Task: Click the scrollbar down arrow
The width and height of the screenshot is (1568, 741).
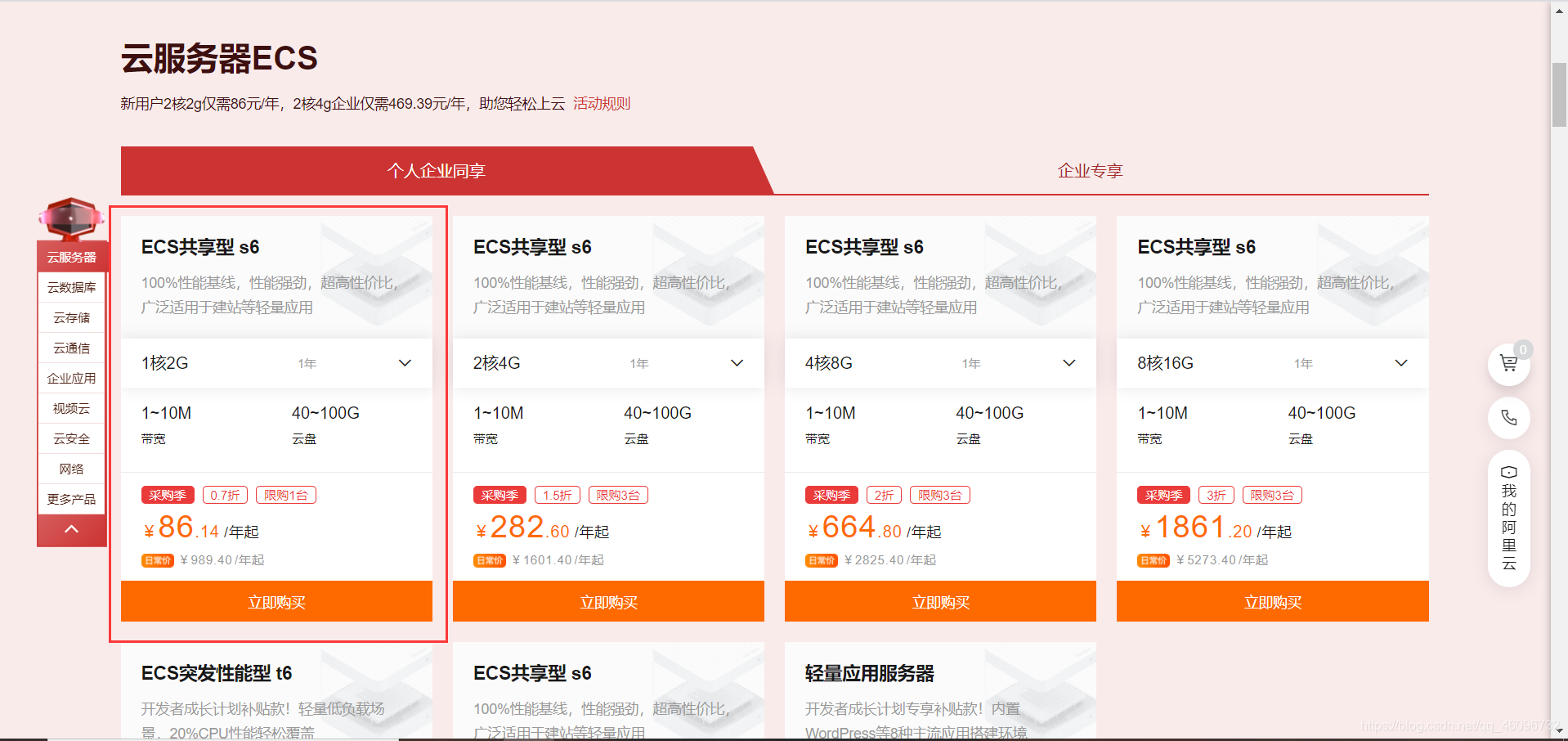Action: click(1560, 730)
